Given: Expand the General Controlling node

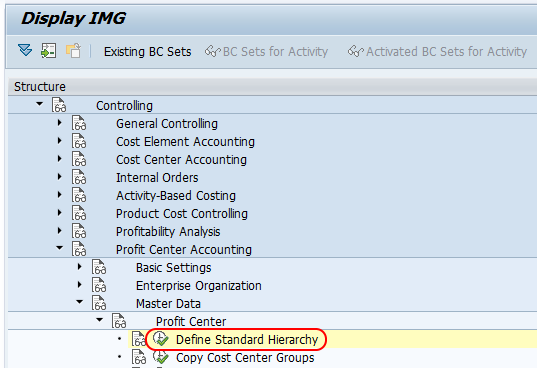Looking at the screenshot, I should coord(60,123).
